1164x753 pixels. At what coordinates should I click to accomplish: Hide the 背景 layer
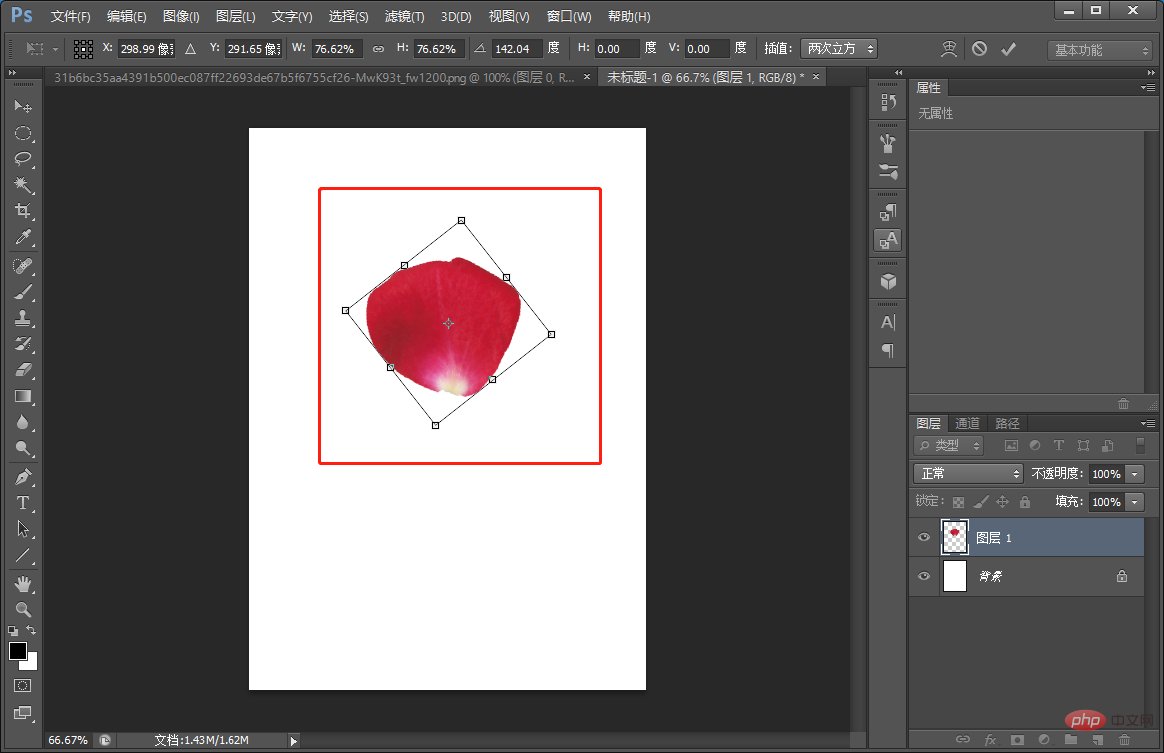coord(924,576)
